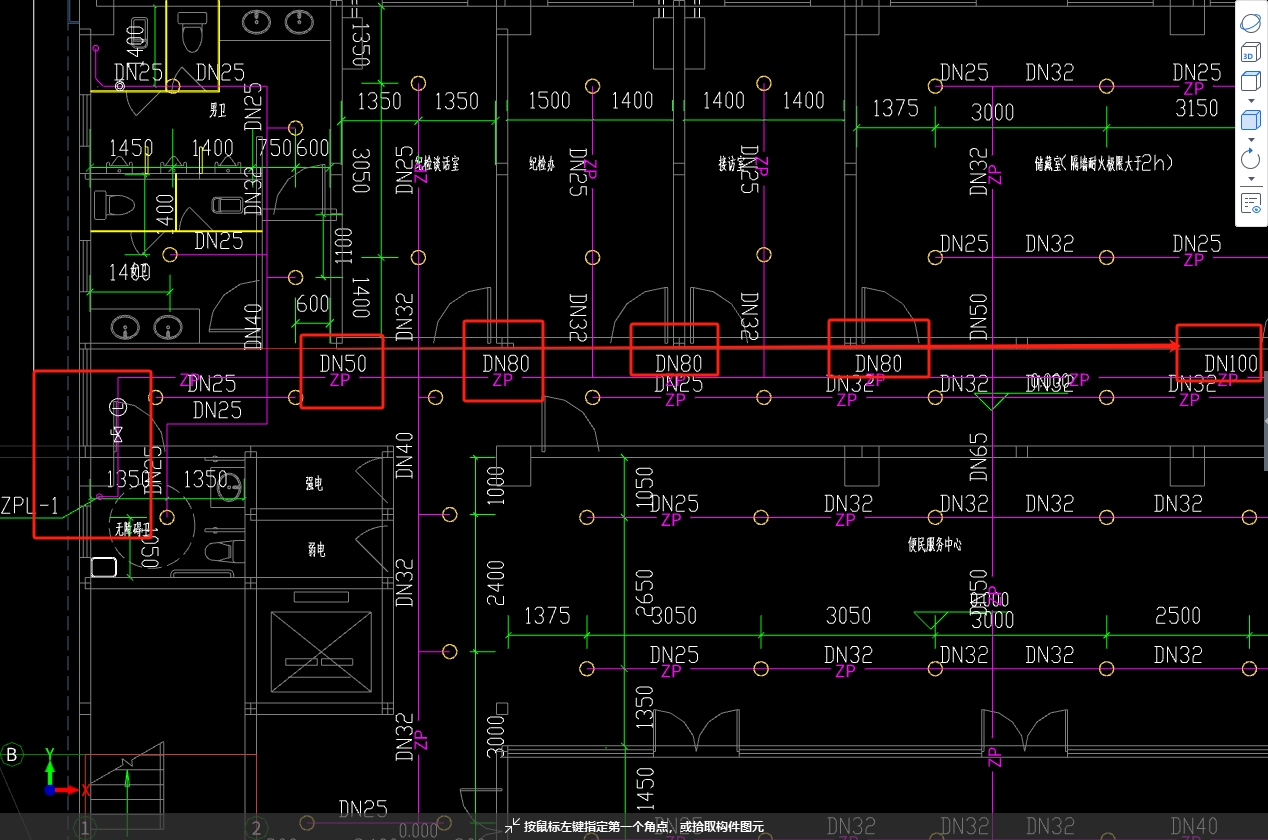Open dropdown beneath the rotate icon

point(1251,179)
